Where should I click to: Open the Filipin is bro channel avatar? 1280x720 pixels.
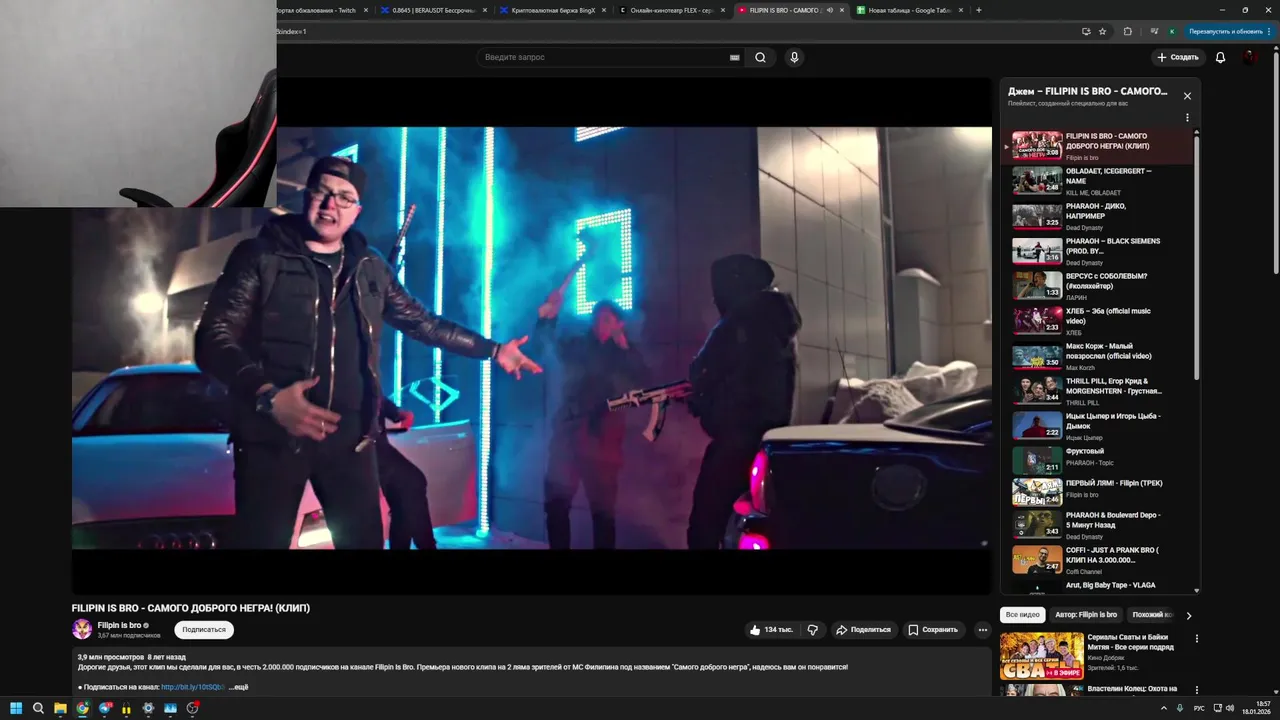click(x=82, y=629)
